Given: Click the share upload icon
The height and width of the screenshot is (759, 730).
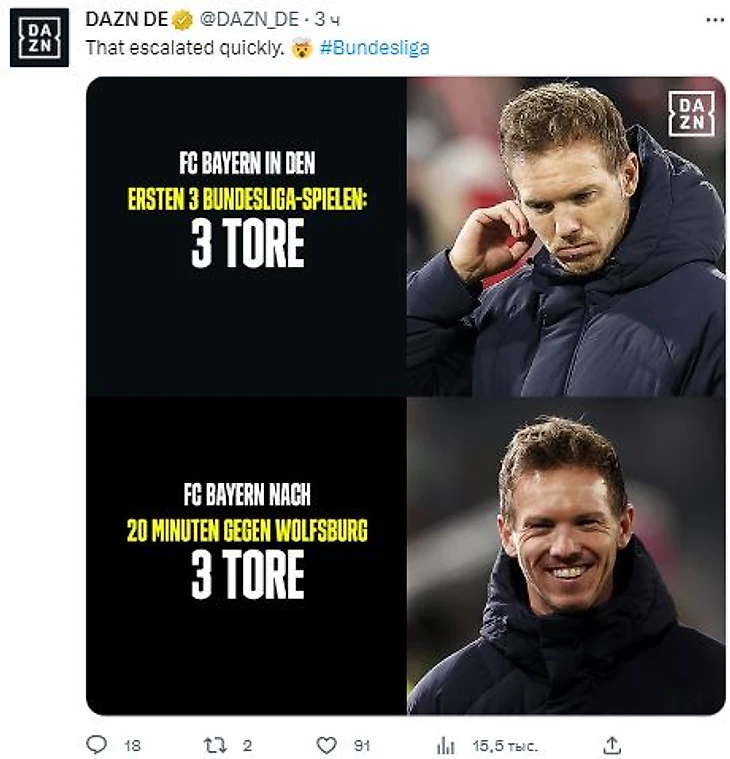Looking at the screenshot, I should (613, 745).
